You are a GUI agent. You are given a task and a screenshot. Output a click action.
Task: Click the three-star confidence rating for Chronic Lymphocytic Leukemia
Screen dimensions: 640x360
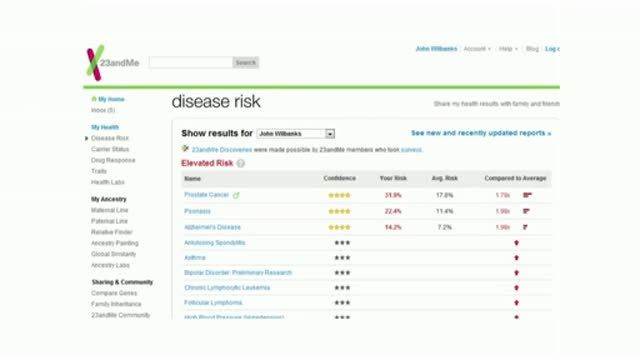[342, 288]
